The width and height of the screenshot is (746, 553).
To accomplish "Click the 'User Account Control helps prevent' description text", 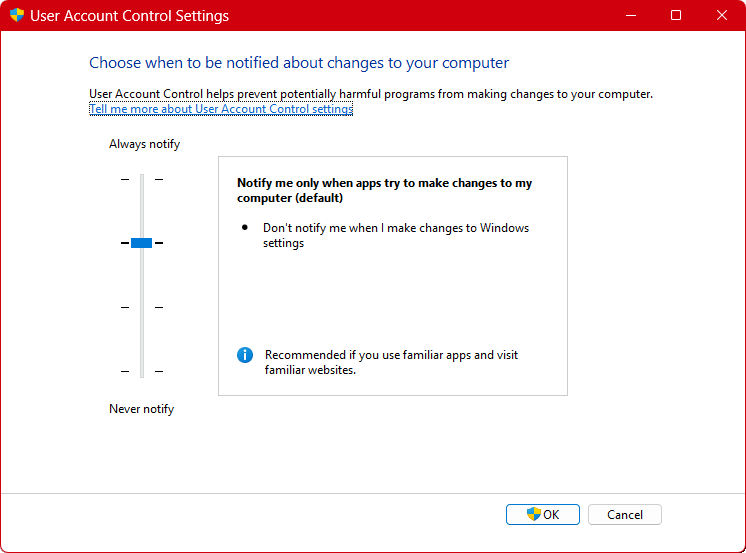I will 371,94.
